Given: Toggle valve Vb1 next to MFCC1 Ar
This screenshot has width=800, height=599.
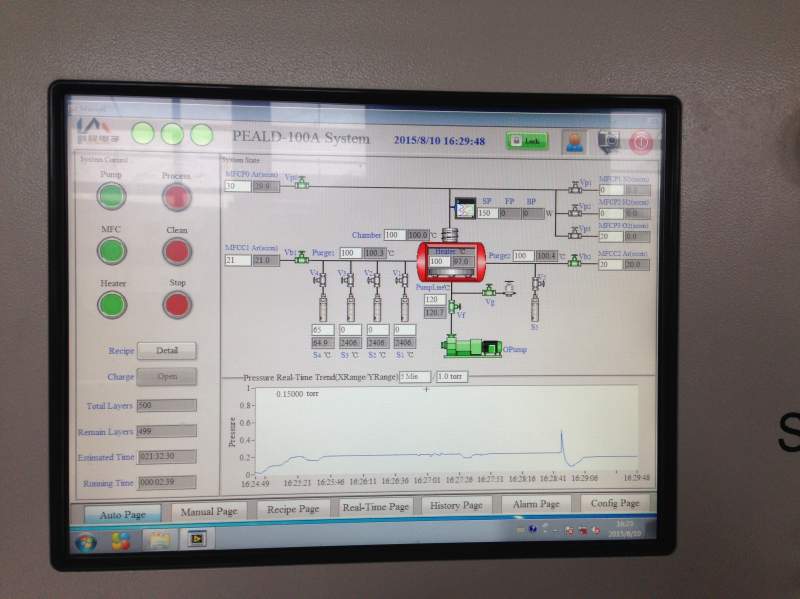Looking at the screenshot, I should (302, 257).
